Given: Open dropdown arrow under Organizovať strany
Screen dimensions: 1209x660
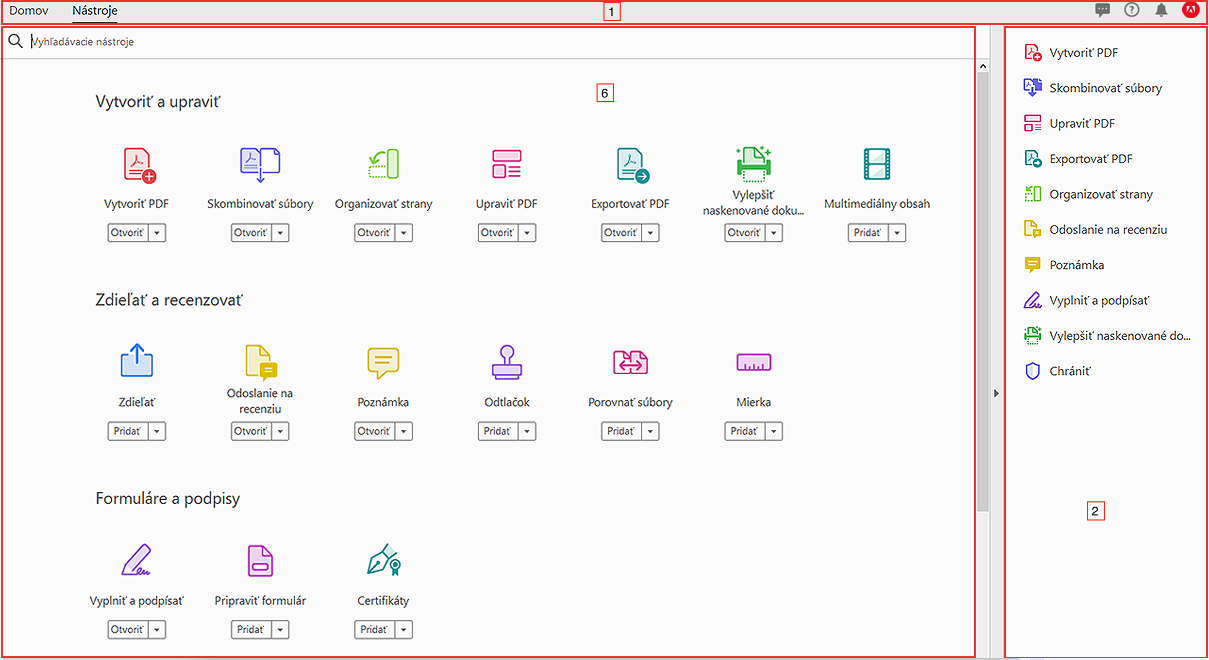Looking at the screenshot, I should click(403, 233).
